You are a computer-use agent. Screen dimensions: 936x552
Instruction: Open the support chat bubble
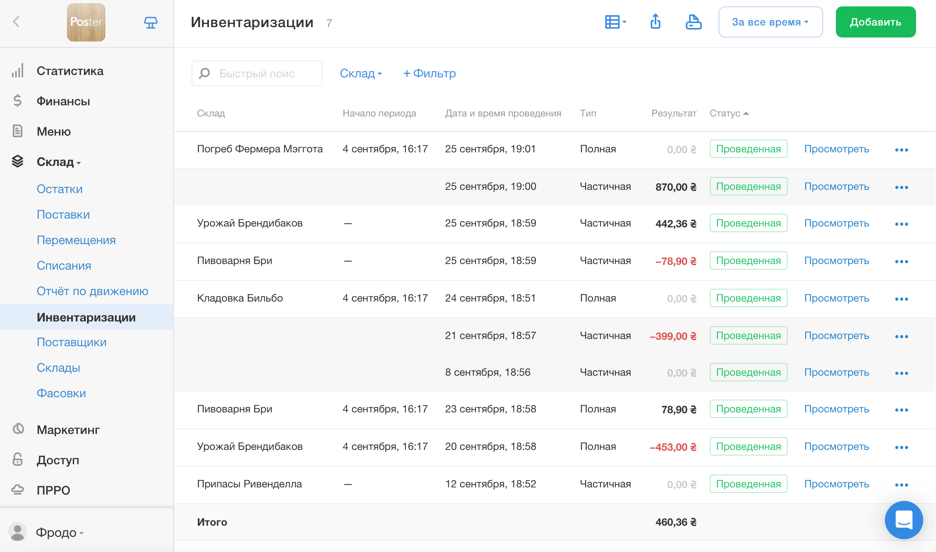tap(903, 520)
